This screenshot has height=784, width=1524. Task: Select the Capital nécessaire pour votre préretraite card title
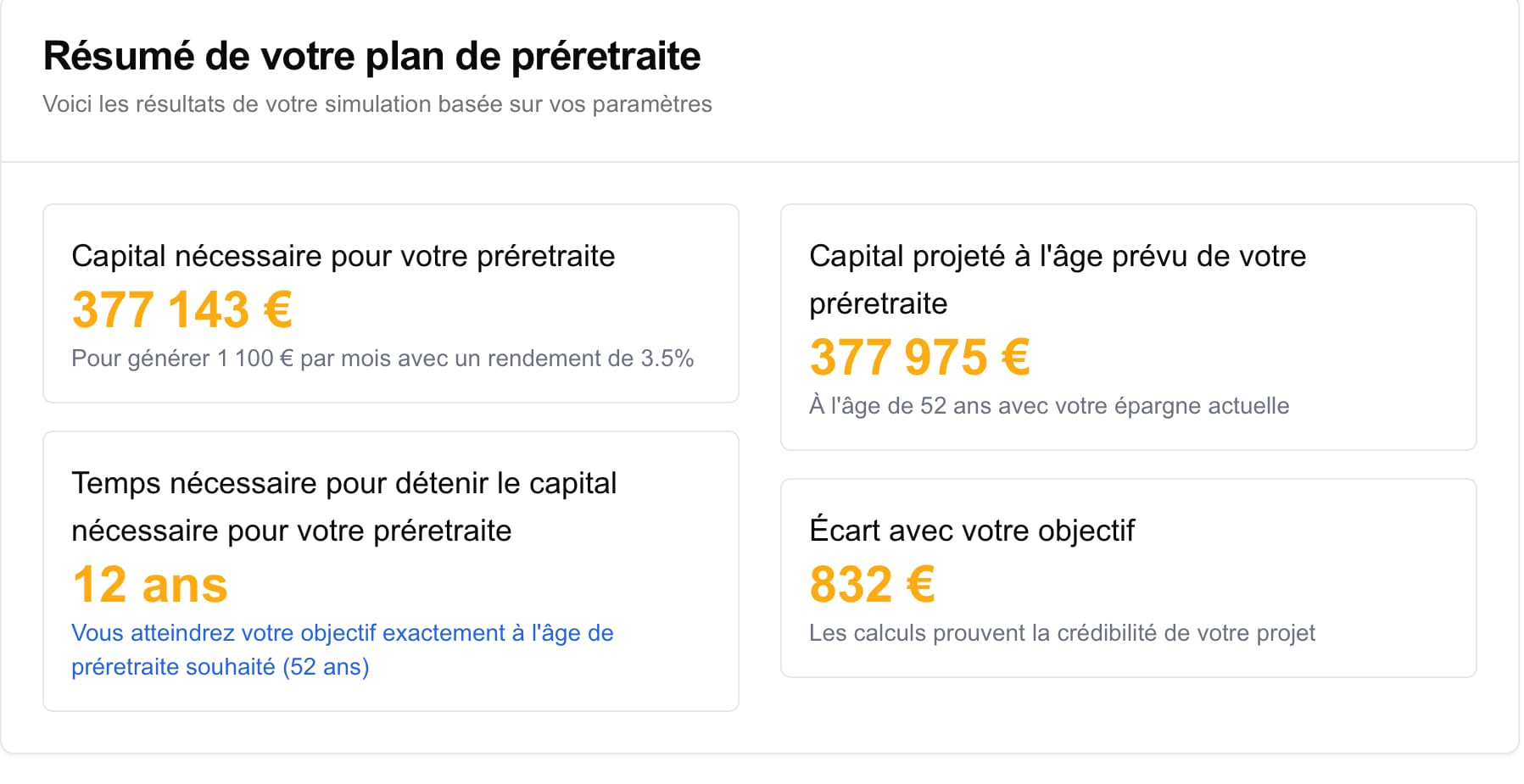343,256
